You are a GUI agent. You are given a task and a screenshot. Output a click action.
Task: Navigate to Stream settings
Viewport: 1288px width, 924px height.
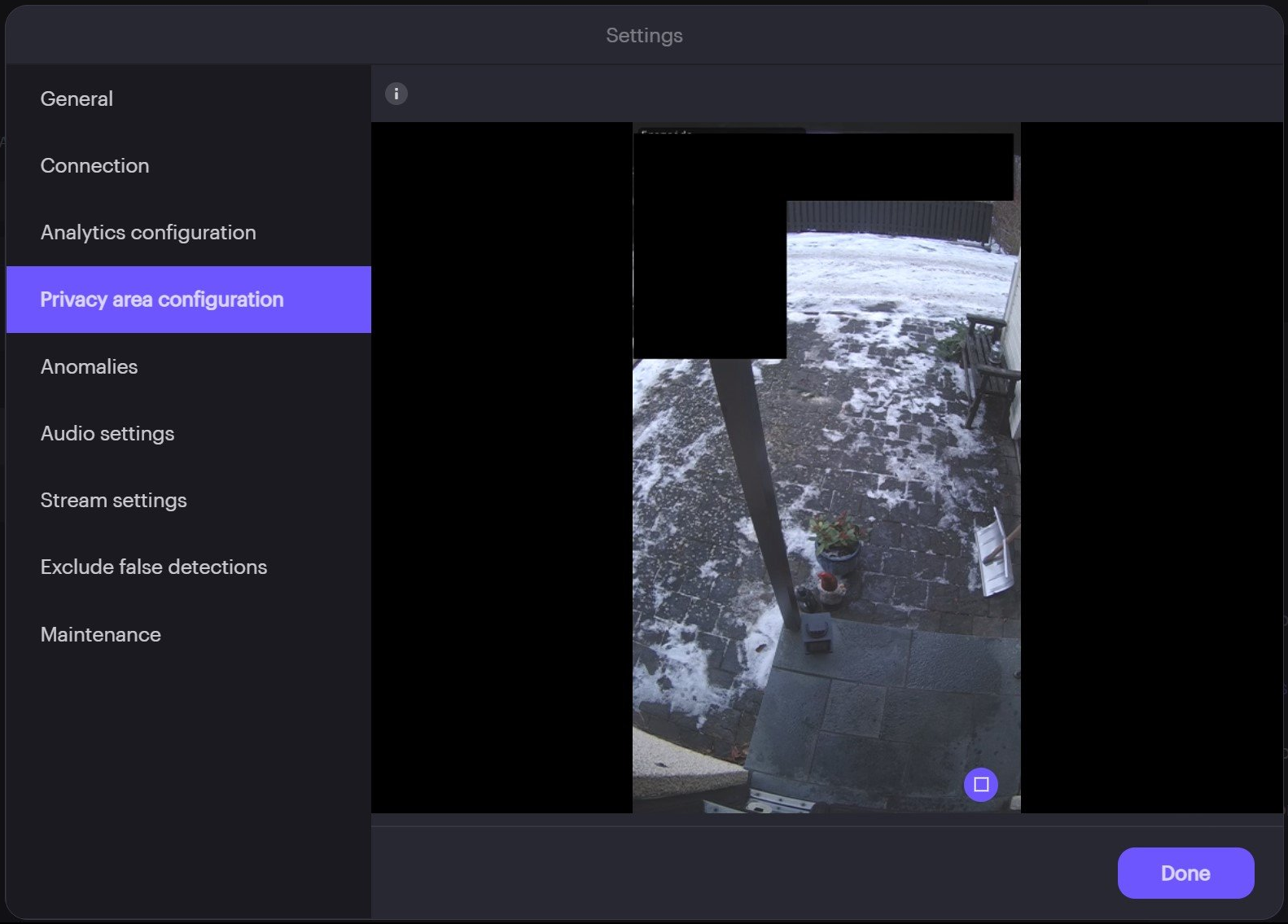[113, 500]
